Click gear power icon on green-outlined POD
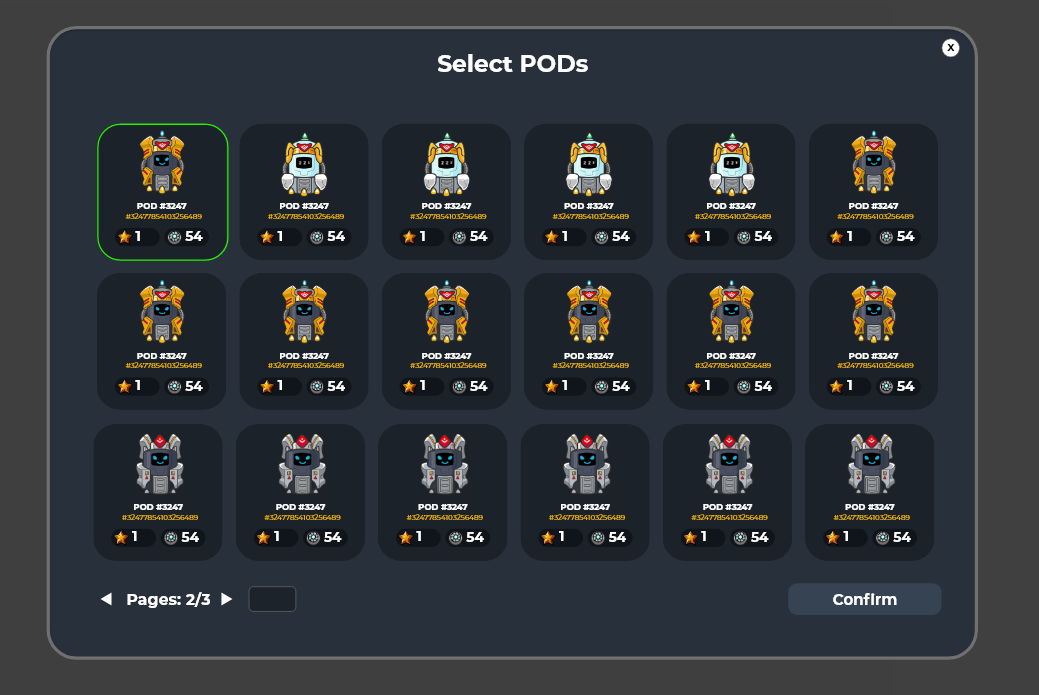The image size is (1039, 695). pos(174,237)
